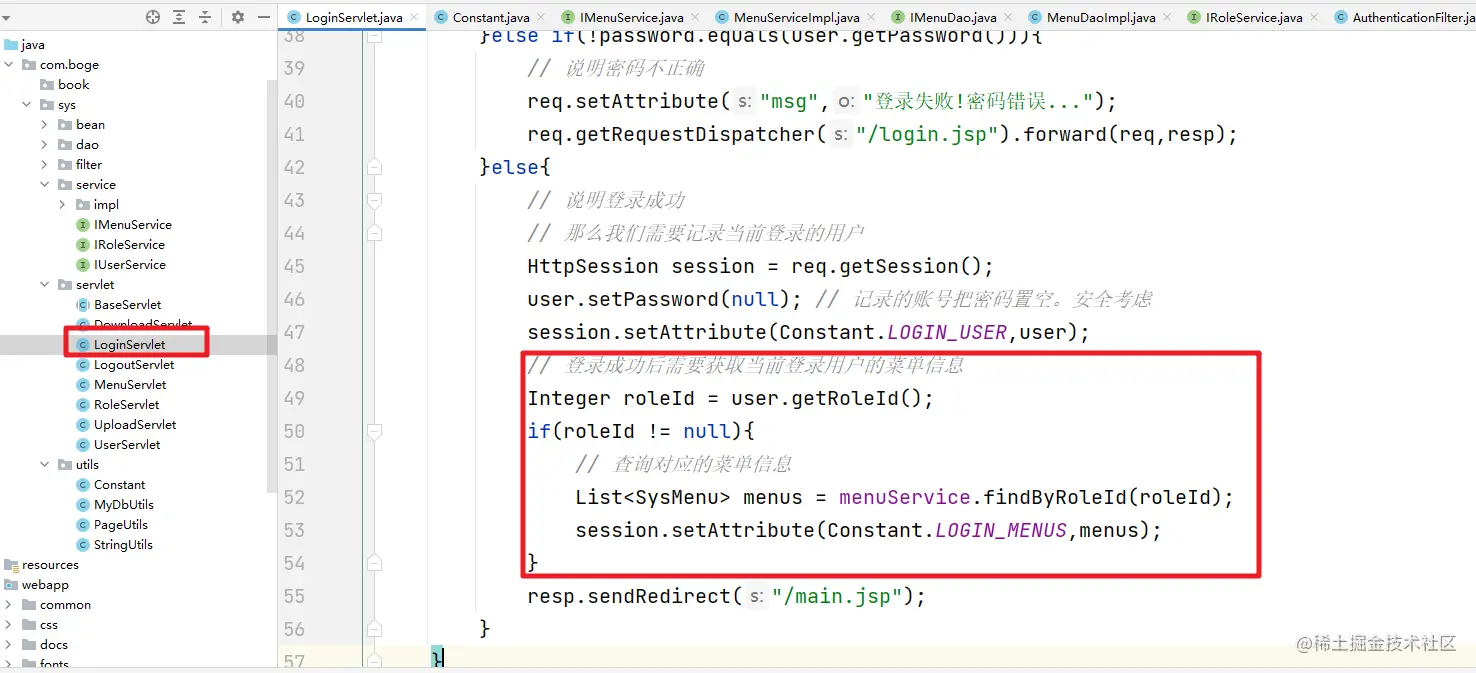Screen dimensions: 1476x673
Task: Close the MenuServiceImpl.java tab
Action: coord(871,18)
